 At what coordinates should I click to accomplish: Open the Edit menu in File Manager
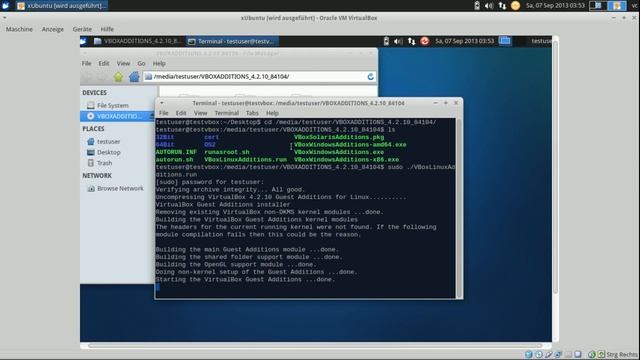[104, 64]
